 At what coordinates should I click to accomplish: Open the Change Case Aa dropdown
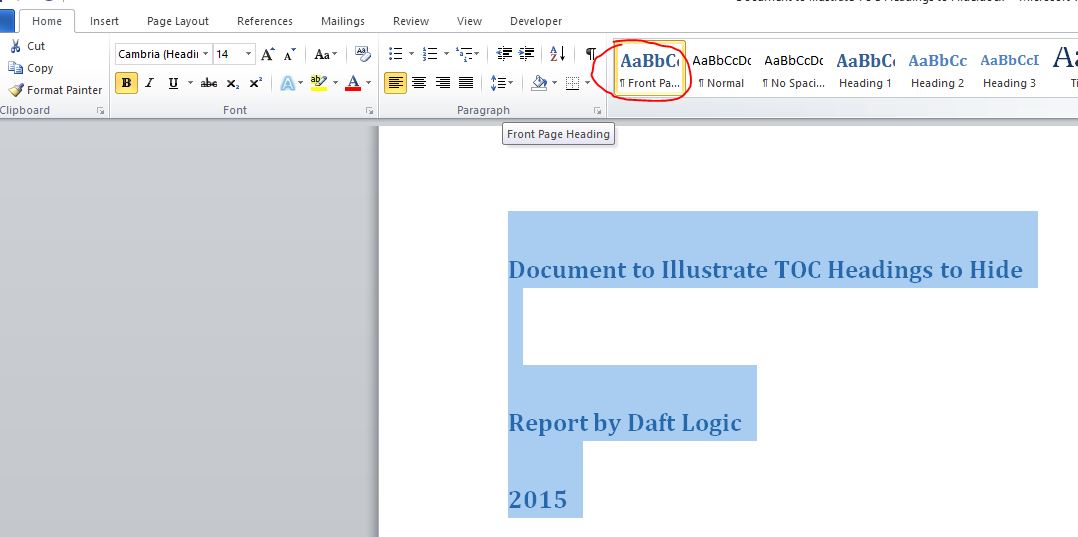point(325,54)
